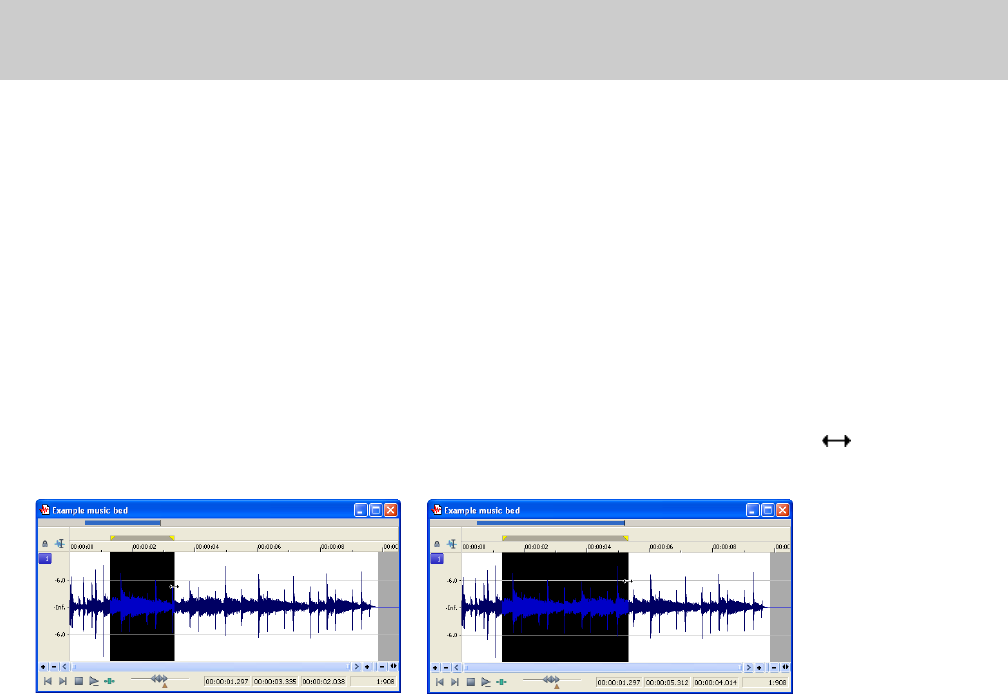Click the edit tool selector icon in left window
The image size is (1008, 694).
click(x=60, y=544)
